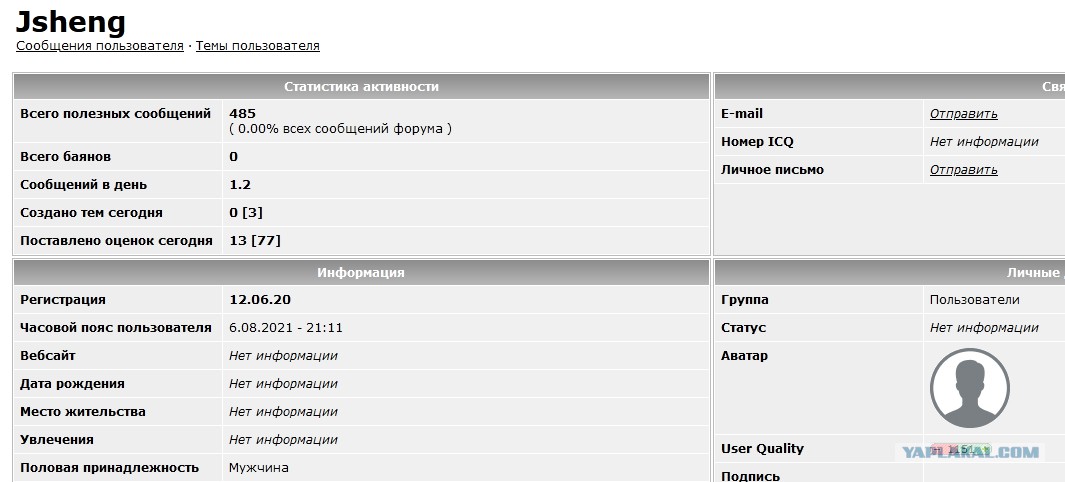Open the Темы пользователя link
1065x482 pixels.
point(257,46)
